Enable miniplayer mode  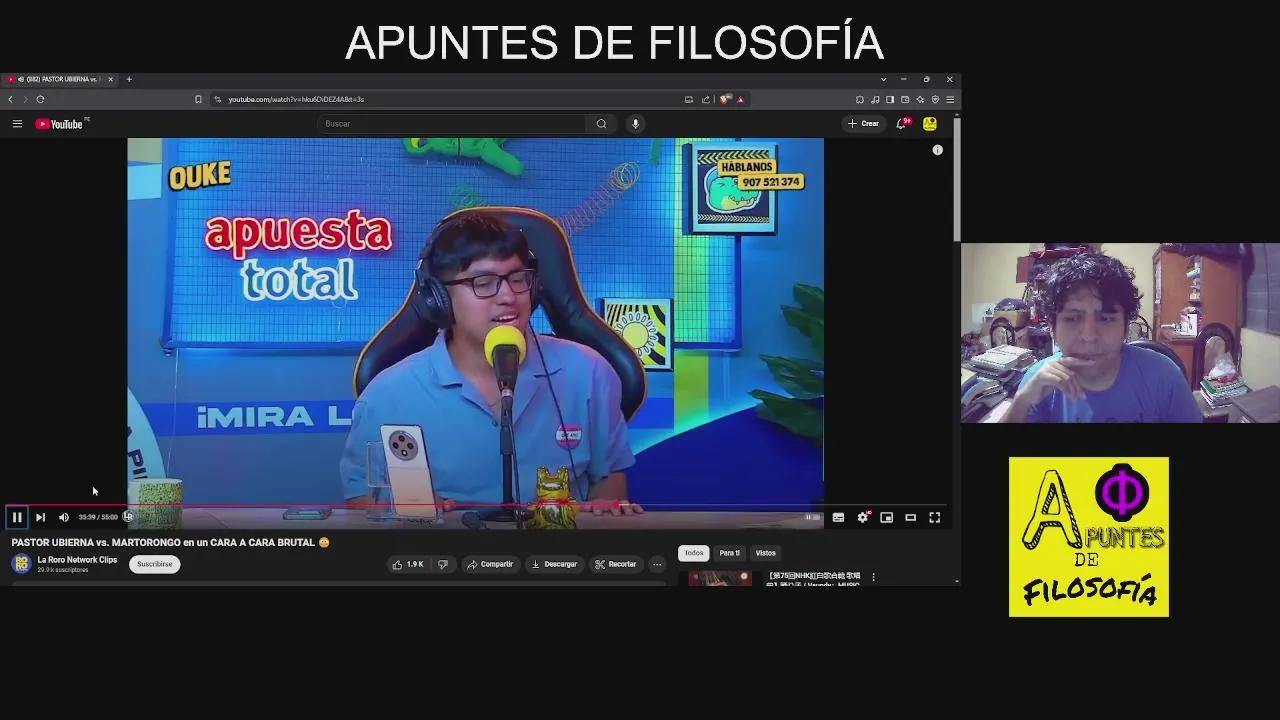886,517
